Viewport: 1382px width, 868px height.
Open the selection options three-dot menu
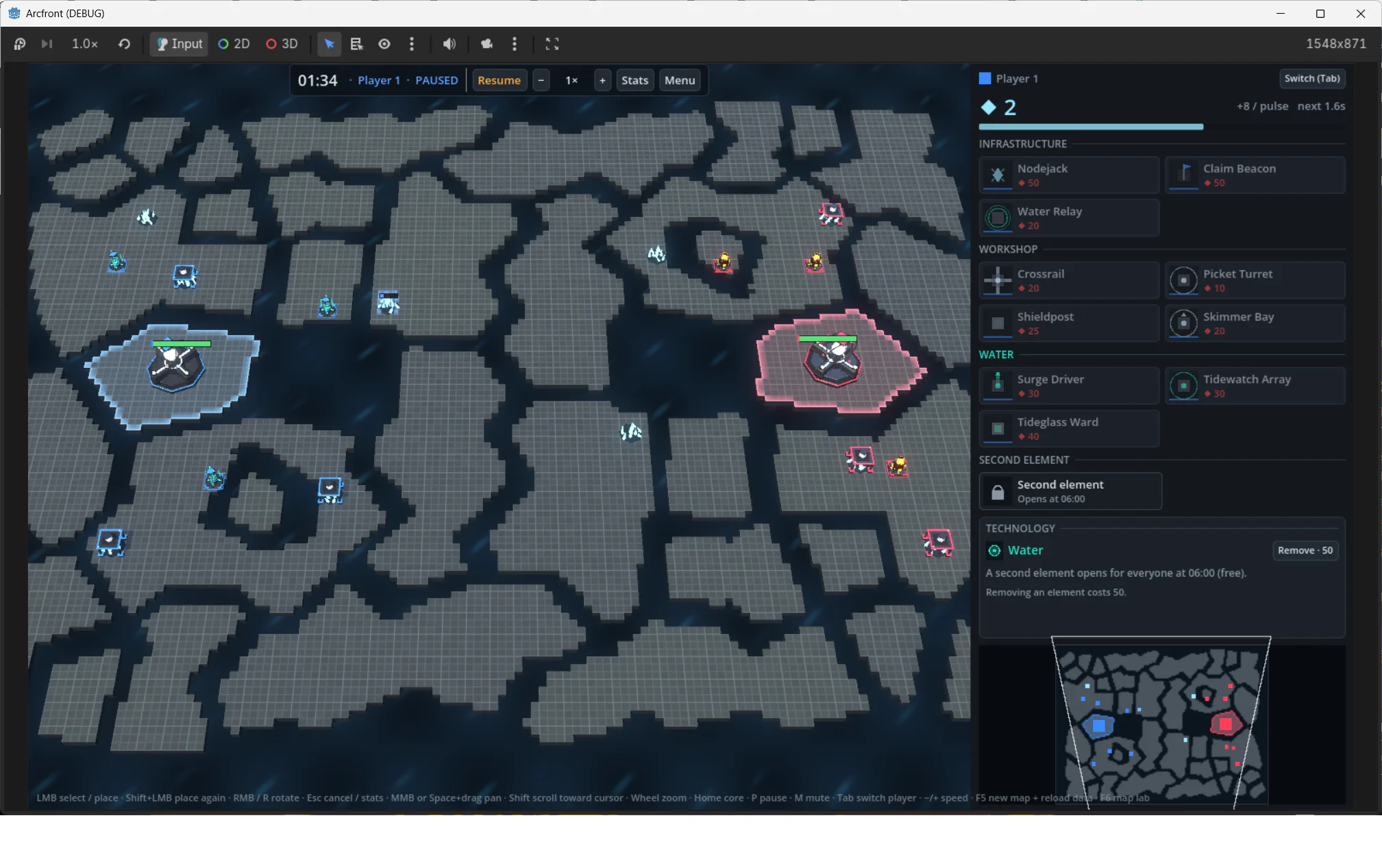(x=412, y=44)
